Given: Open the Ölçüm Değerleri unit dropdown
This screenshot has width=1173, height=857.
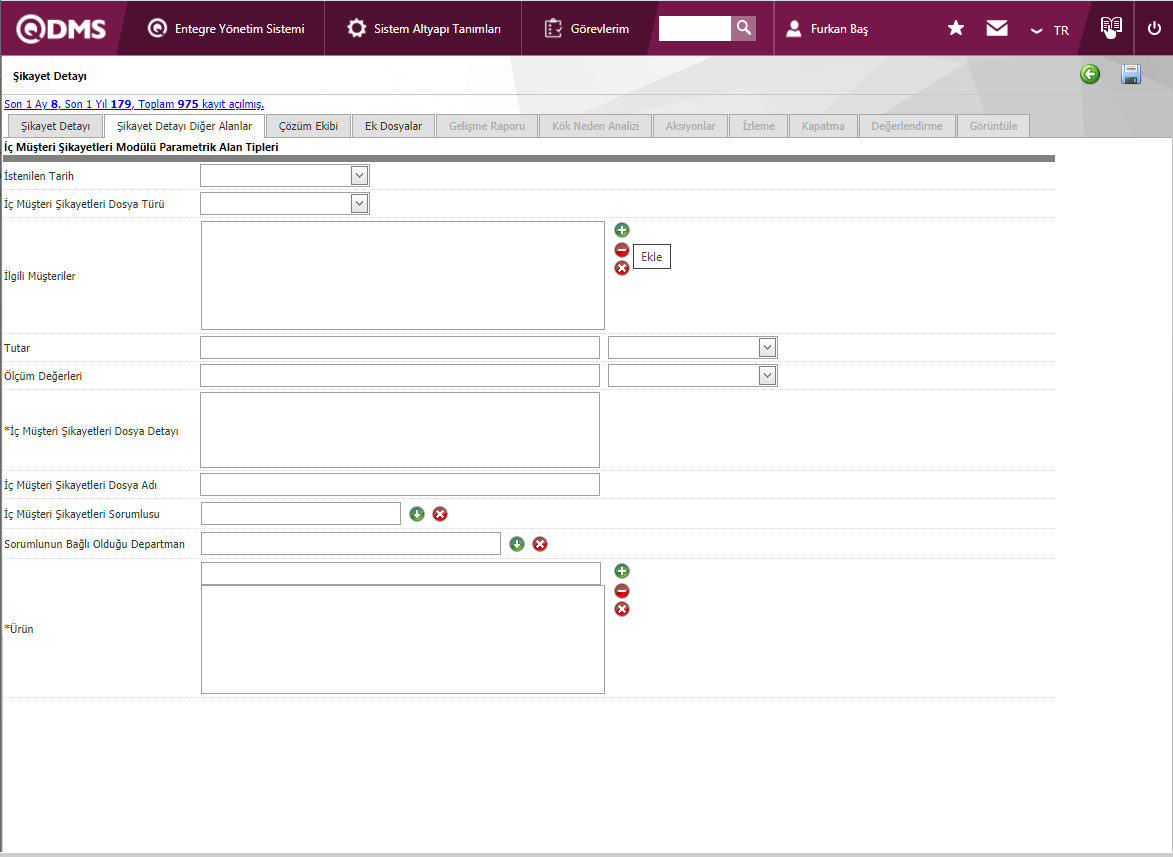Looking at the screenshot, I should point(767,375).
